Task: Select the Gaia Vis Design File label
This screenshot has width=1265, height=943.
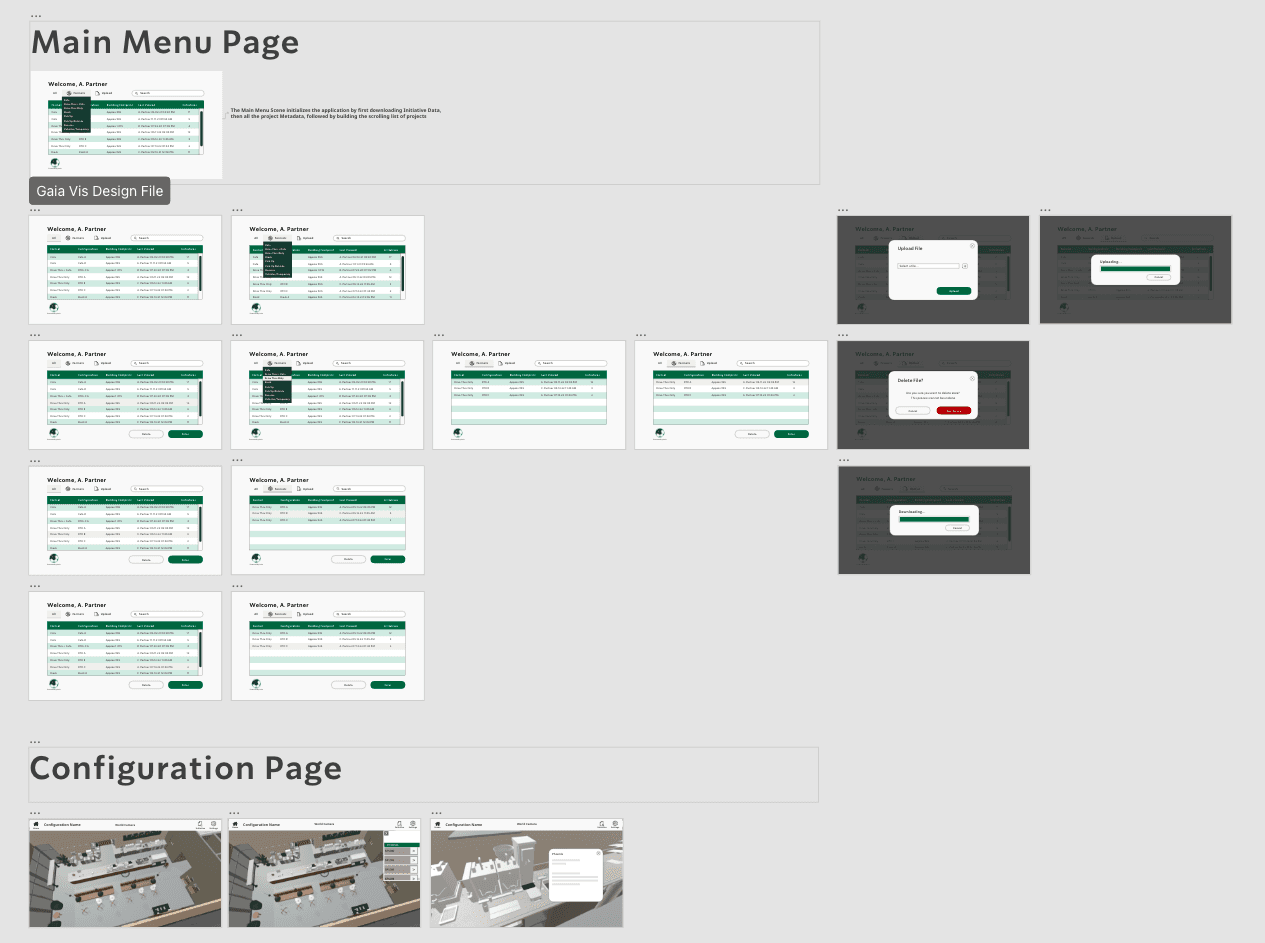Action: tap(99, 191)
